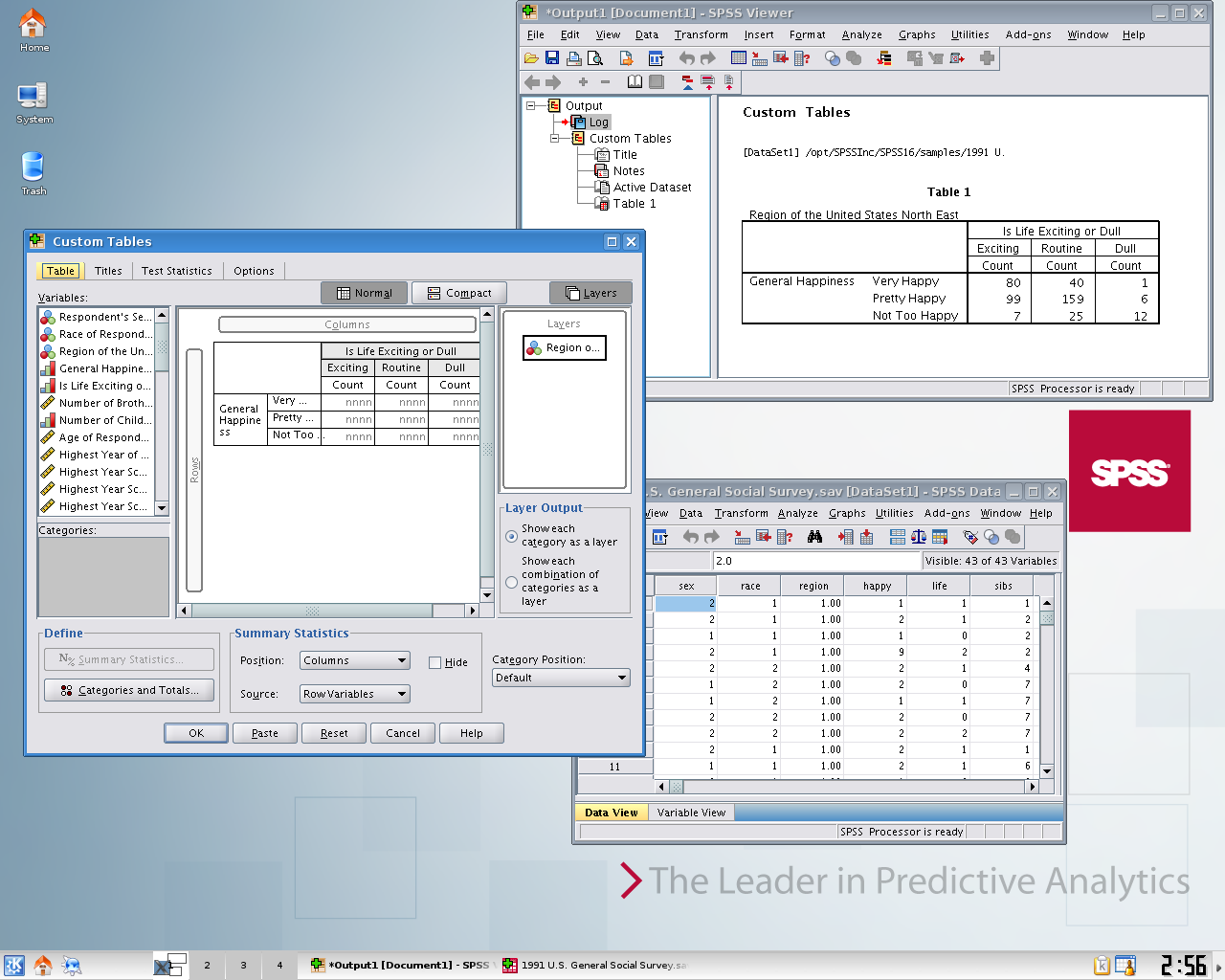Open the Analyze menu in SPSS Viewer
Viewport: 1225px width, 980px height.
pos(861,34)
